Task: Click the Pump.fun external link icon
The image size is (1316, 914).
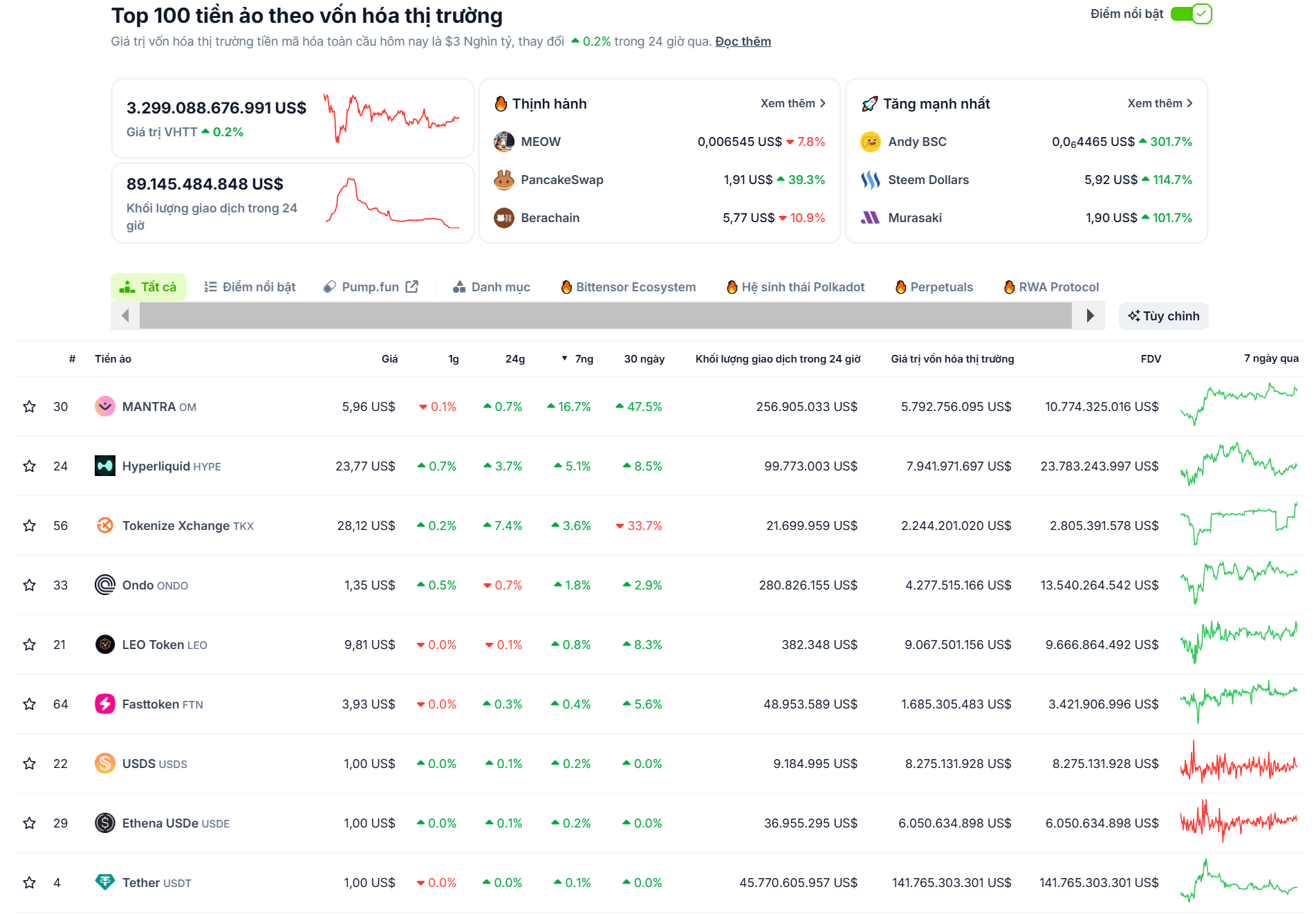Action: coord(412,286)
